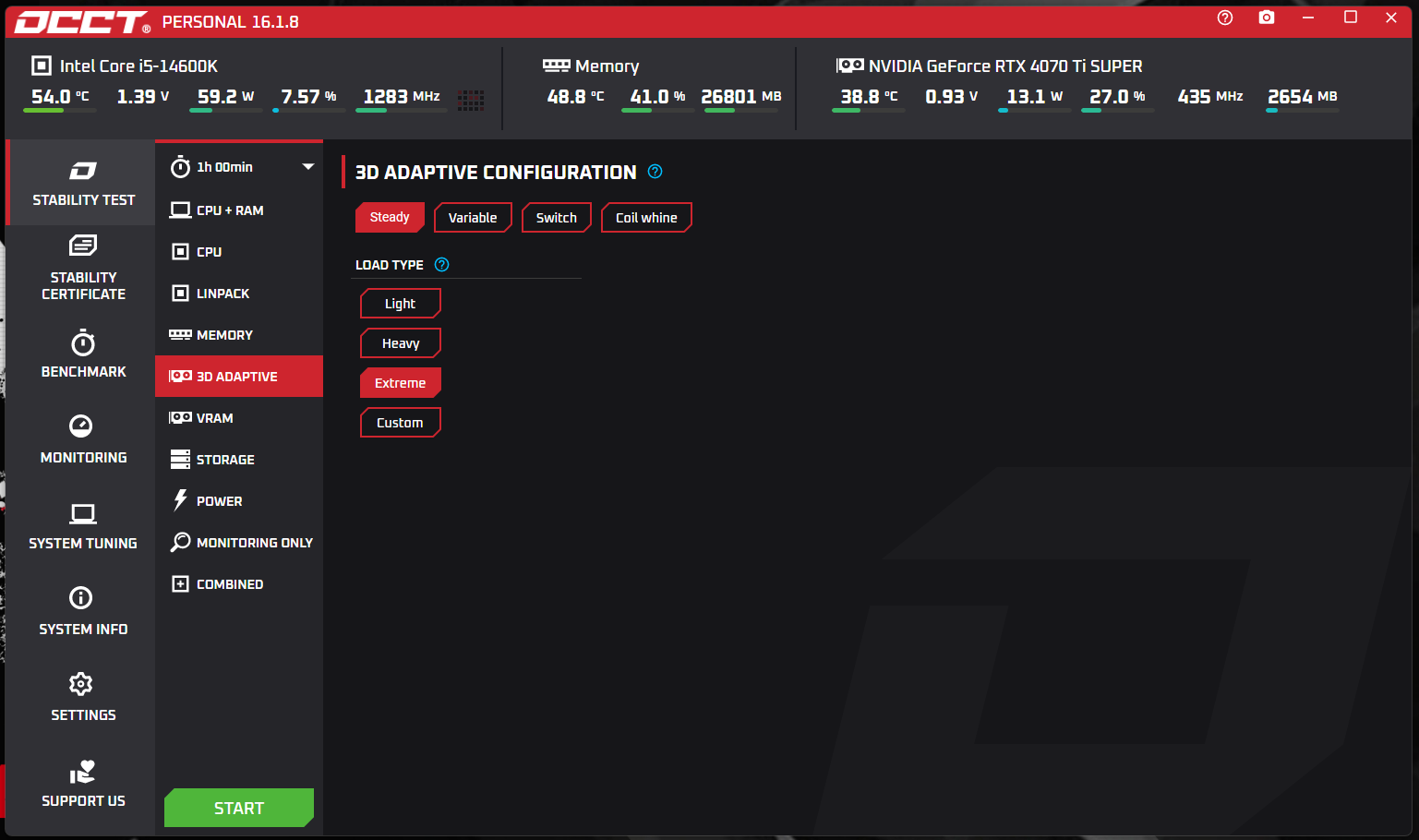
Task: Open the Stability Test section
Action: (82, 183)
